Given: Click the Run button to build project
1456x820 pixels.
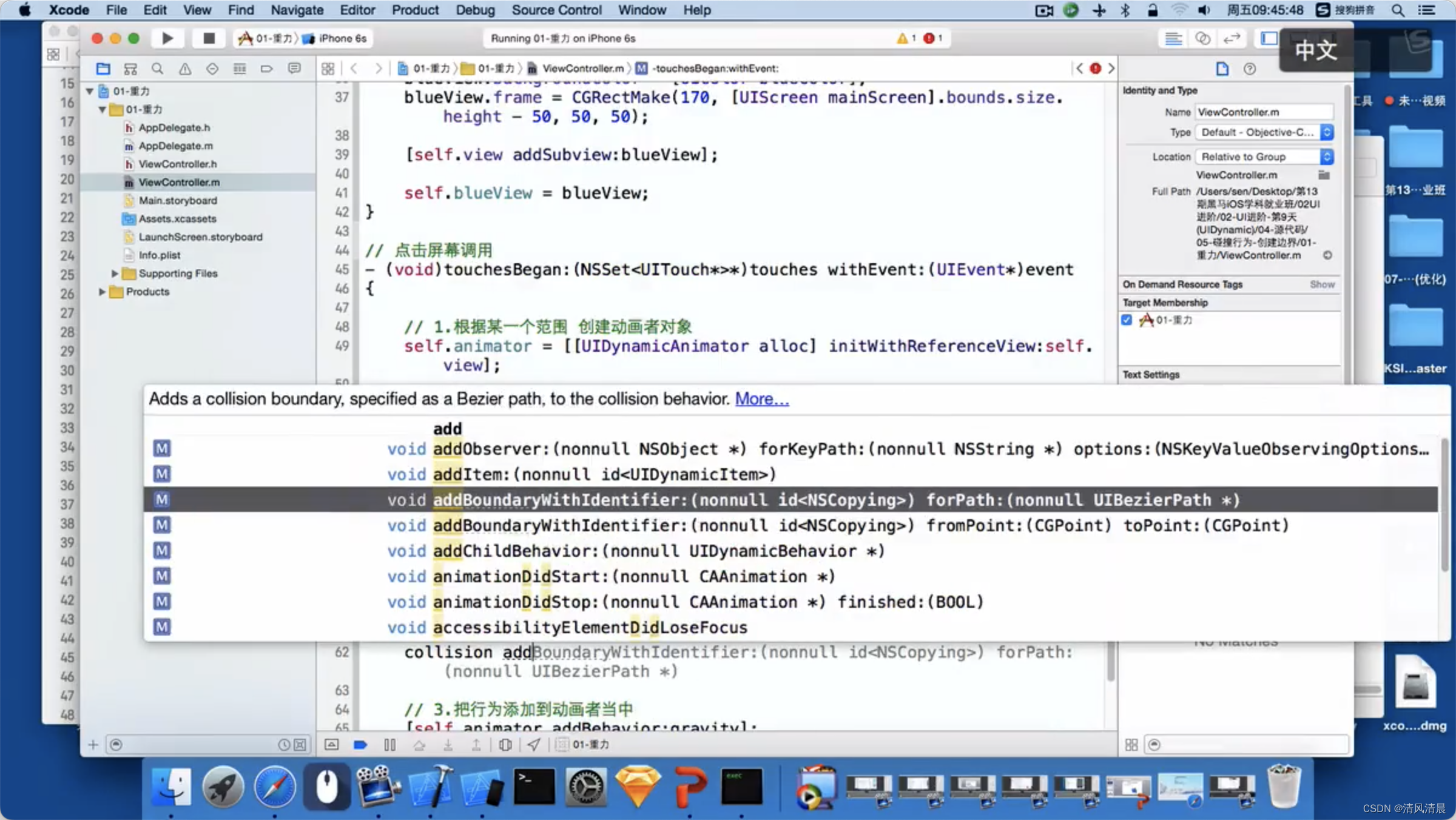Looking at the screenshot, I should pos(167,38).
